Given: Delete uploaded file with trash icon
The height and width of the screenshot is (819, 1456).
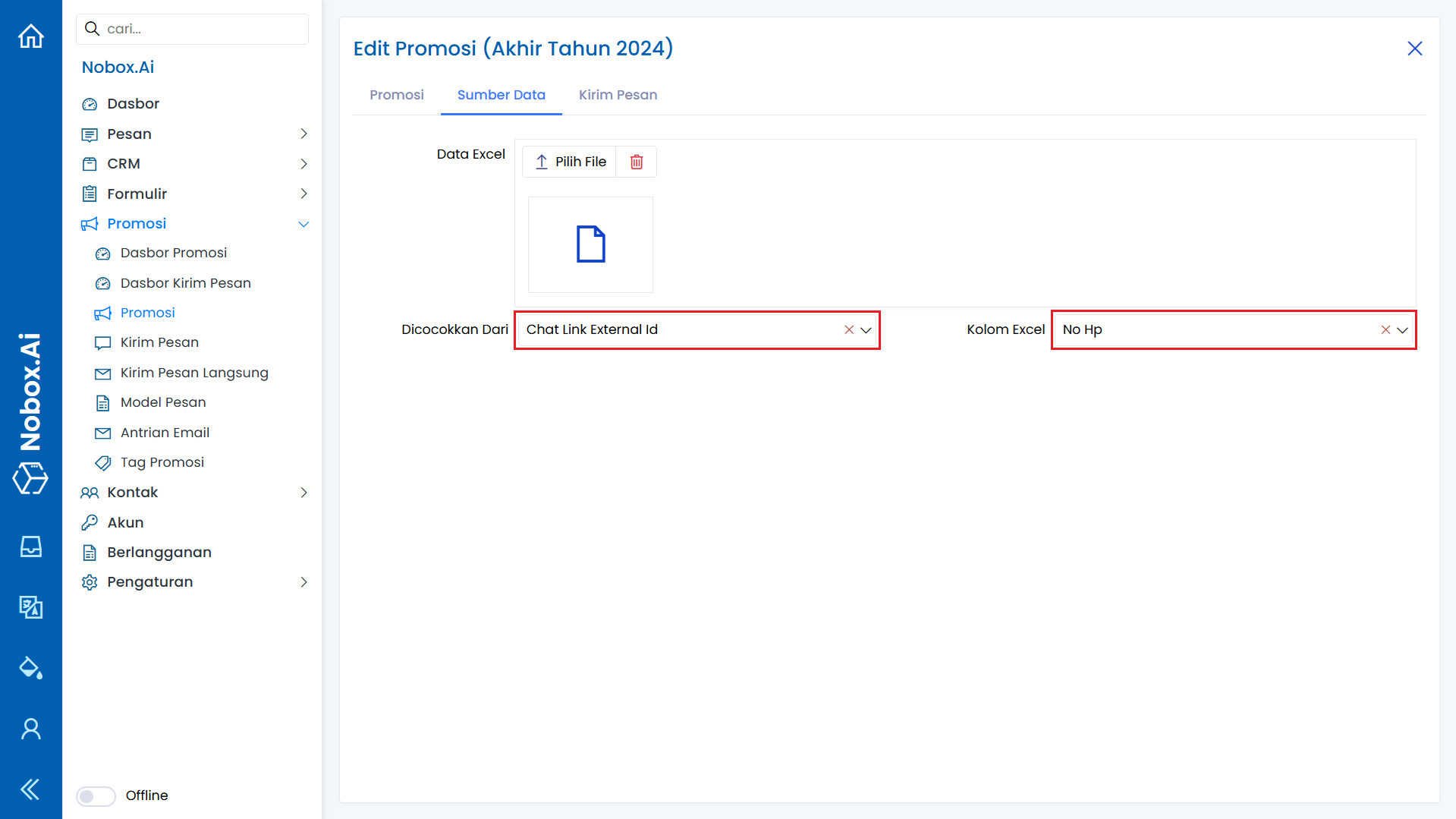Looking at the screenshot, I should coord(637,162).
